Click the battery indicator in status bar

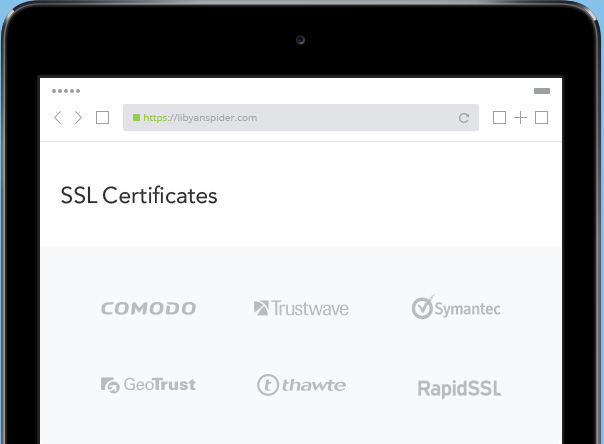[542, 91]
